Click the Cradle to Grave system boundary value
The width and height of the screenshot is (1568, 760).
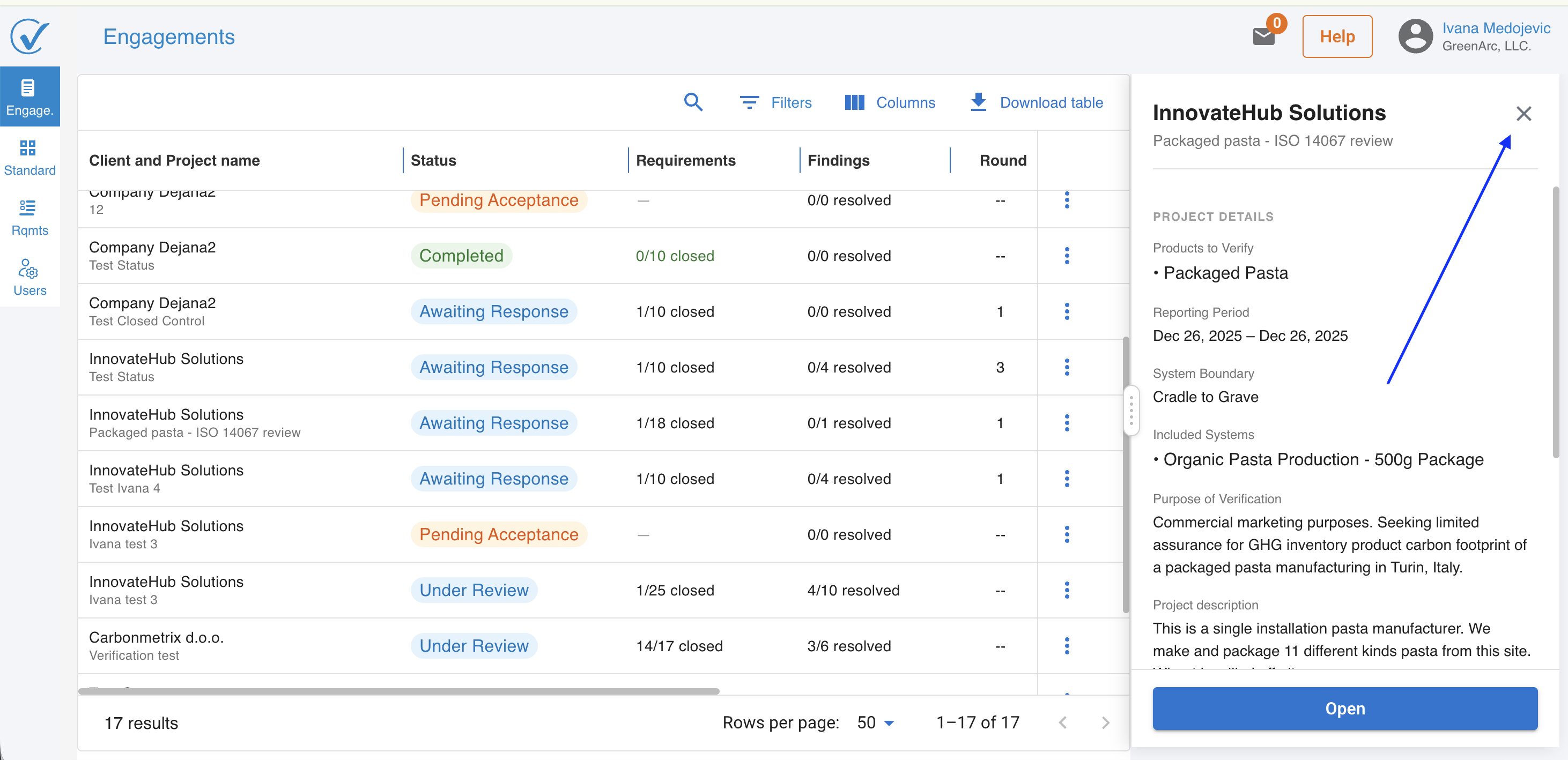(1205, 396)
